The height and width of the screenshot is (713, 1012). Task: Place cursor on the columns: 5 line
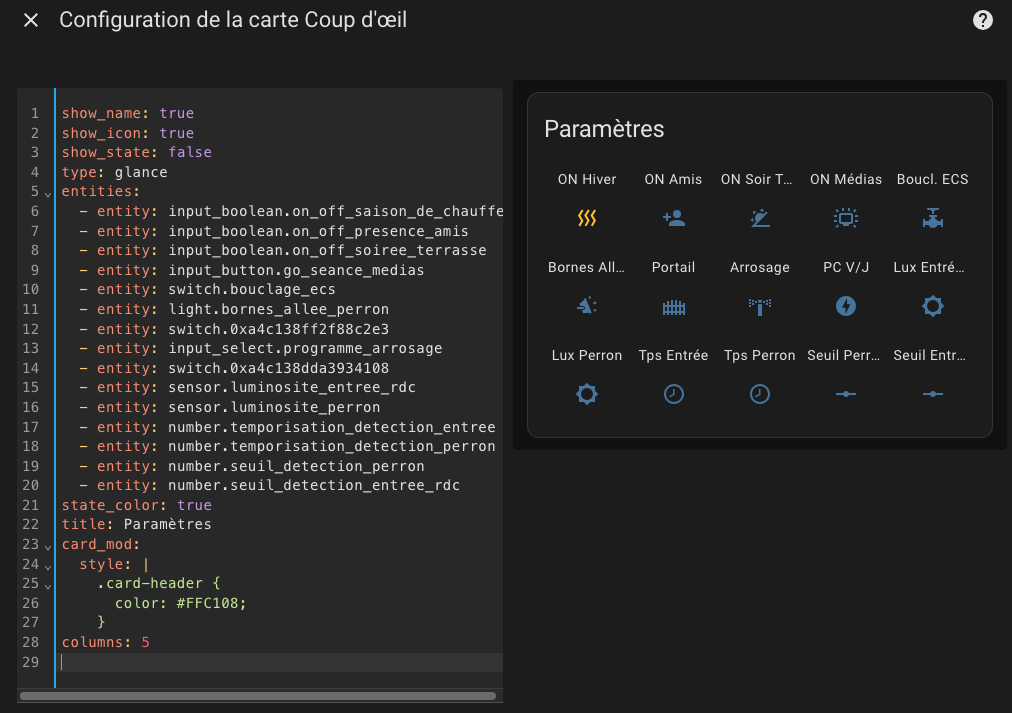point(105,642)
